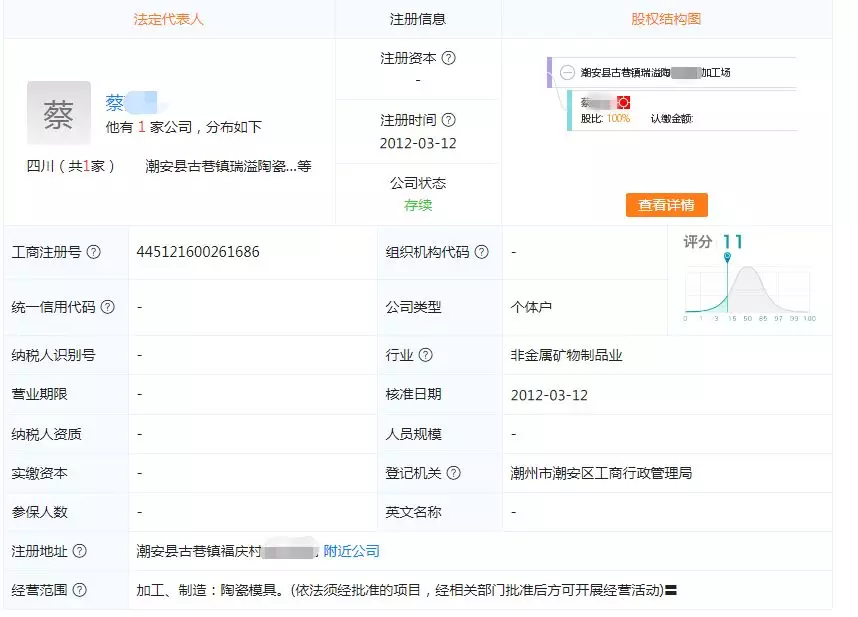
Task: Show the help info for 注册地址
Action: (80, 551)
